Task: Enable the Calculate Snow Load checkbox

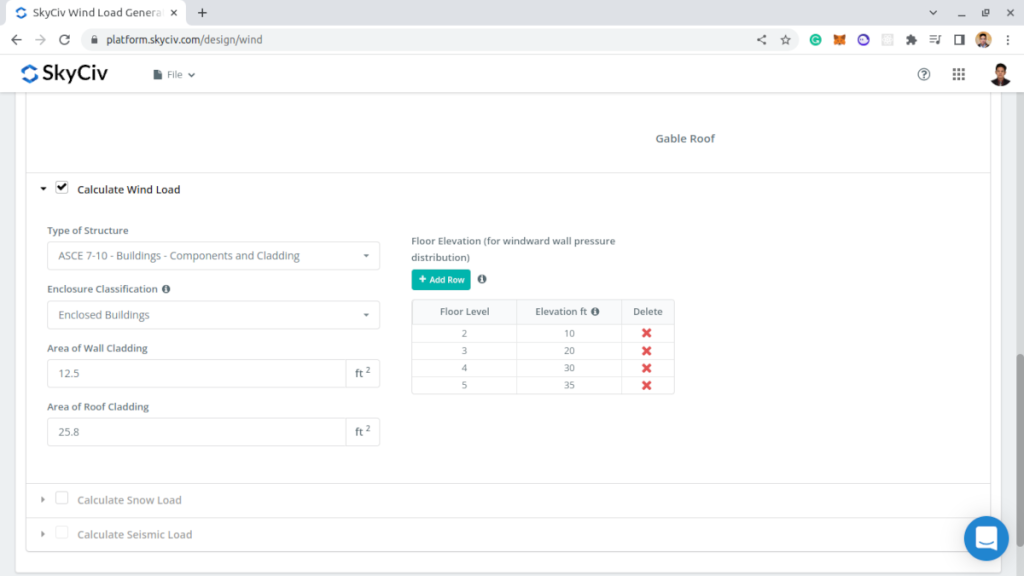Action: pyautogui.click(x=62, y=499)
